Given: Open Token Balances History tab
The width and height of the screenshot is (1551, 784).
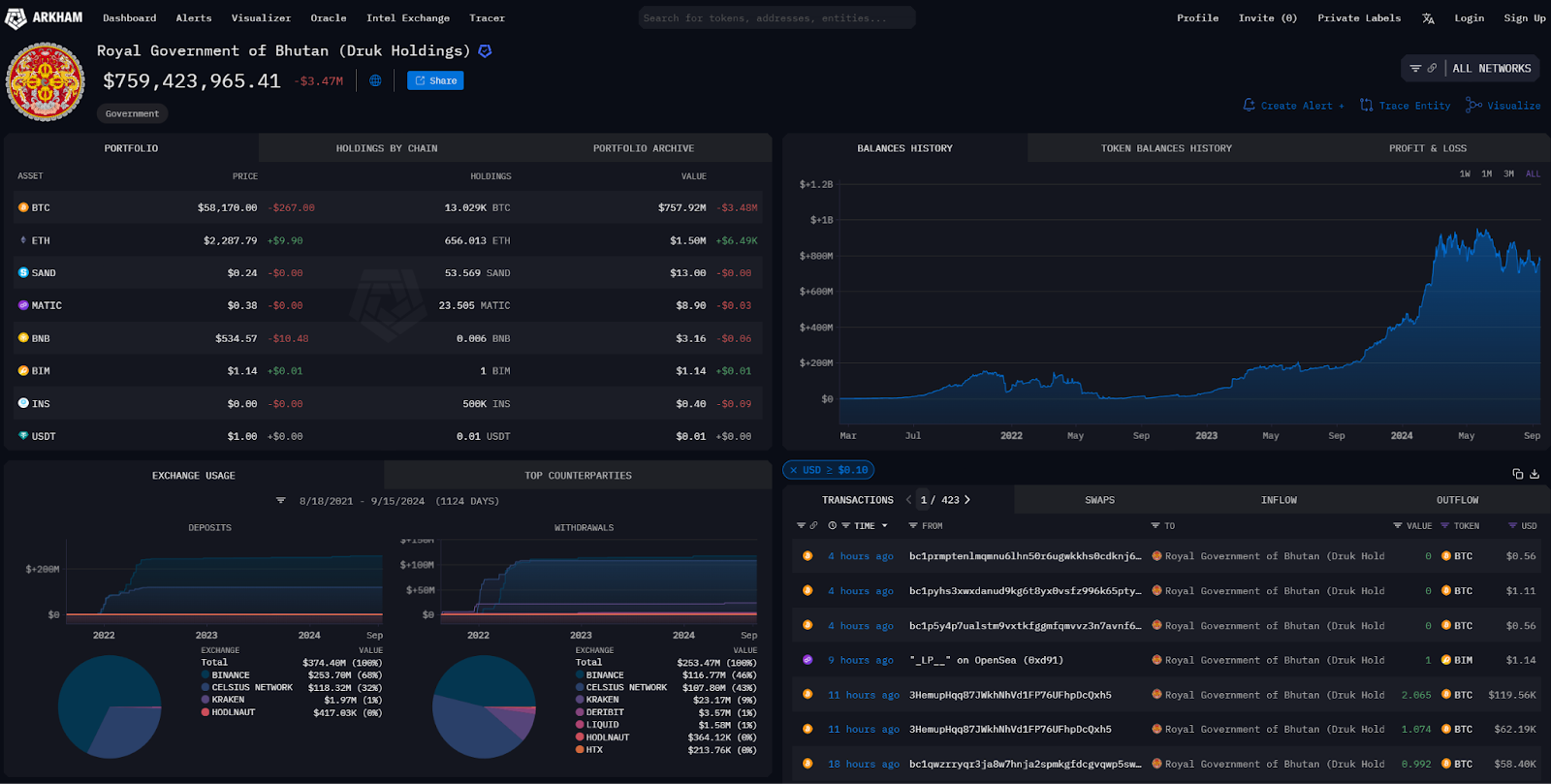Looking at the screenshot, I should (1166, 148).
